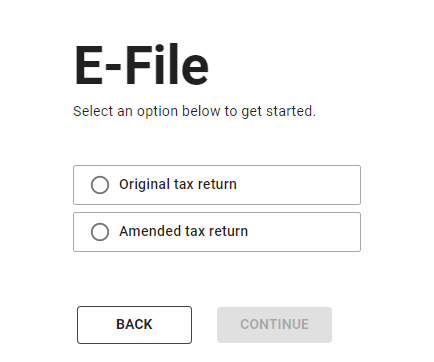This screenshot has width=434, height=362.
Task: Tick the empty circle beside Original tax return
Action: [x=100, y=185]
